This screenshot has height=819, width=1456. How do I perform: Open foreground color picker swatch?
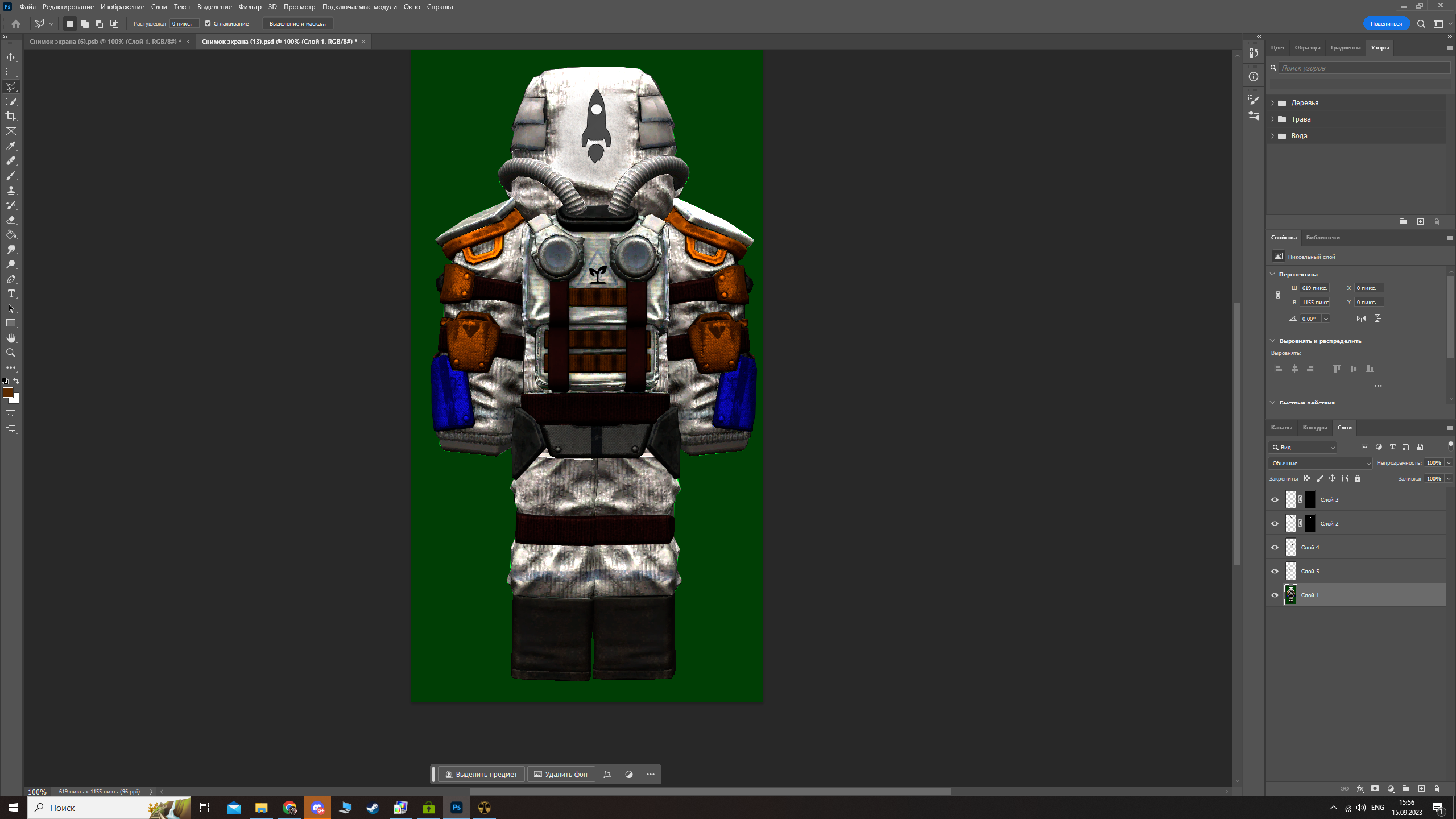[x=7, y=392]
